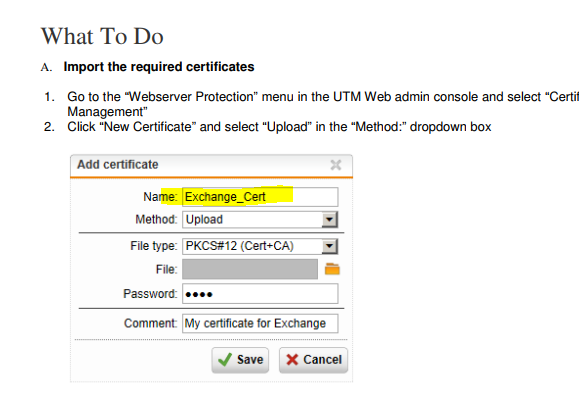This screenshot has height=403, width=579.
Task: Click the Password label text
Action: point(150,294)
